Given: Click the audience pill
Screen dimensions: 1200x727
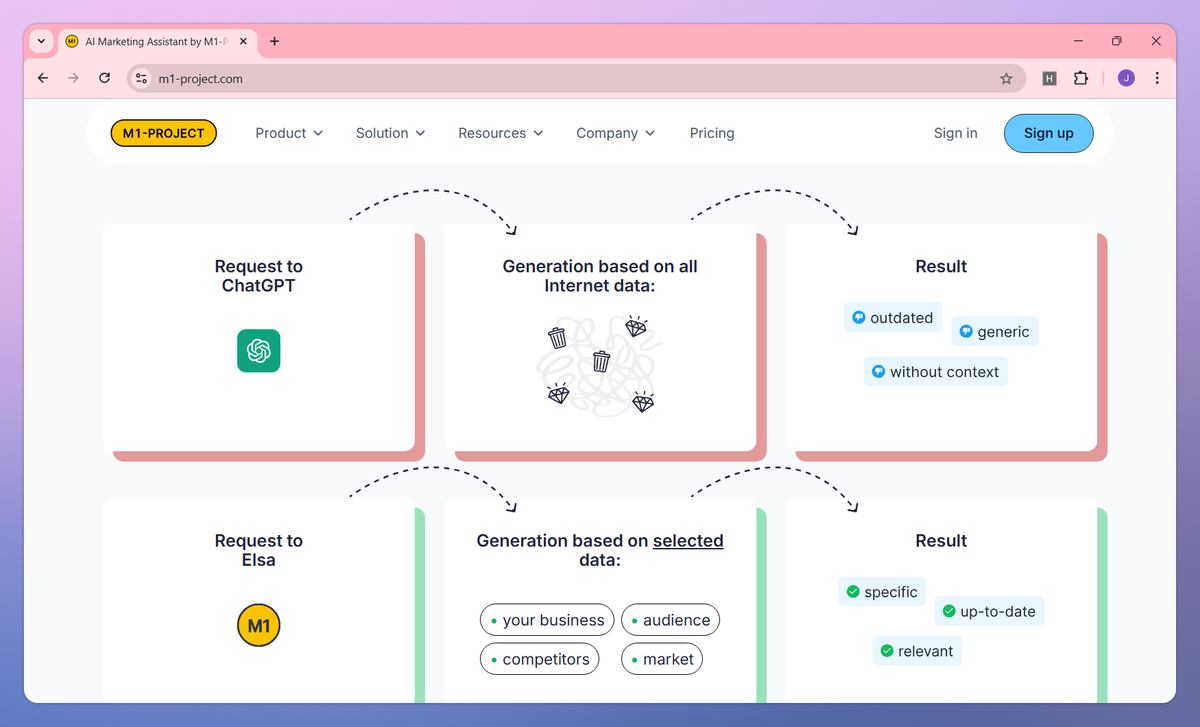Looking at the screenshot, I should coord(670,620).
